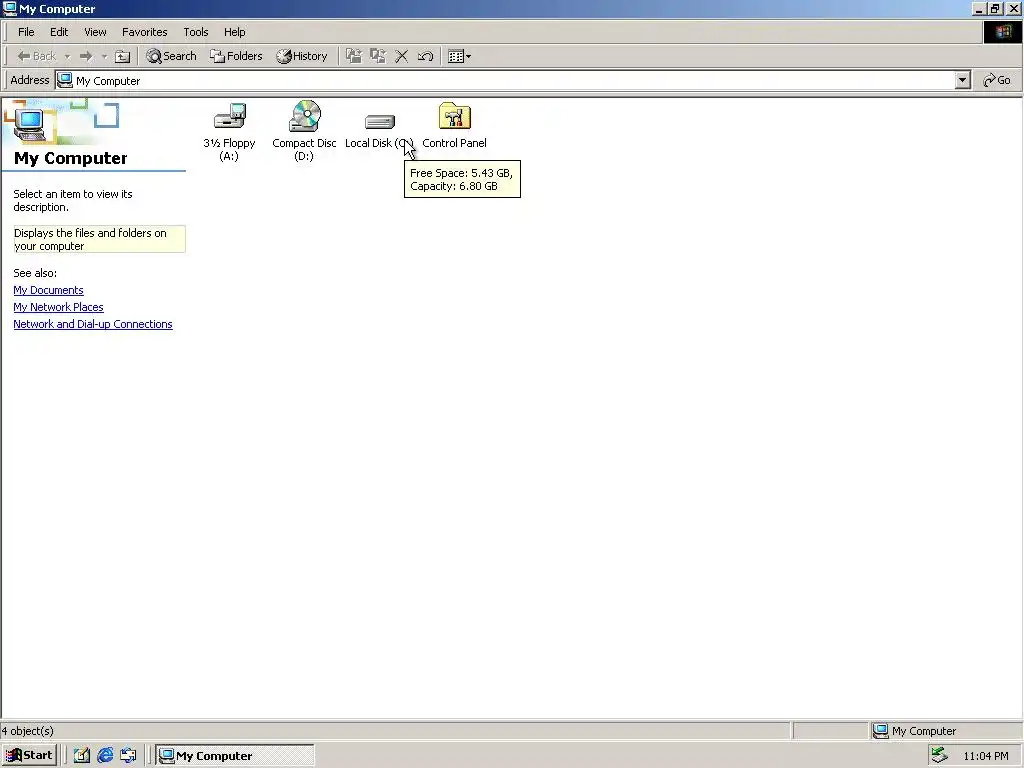Open the Search pane
The height and width of the screenshot is (768, 1024).
pos(171,56)
